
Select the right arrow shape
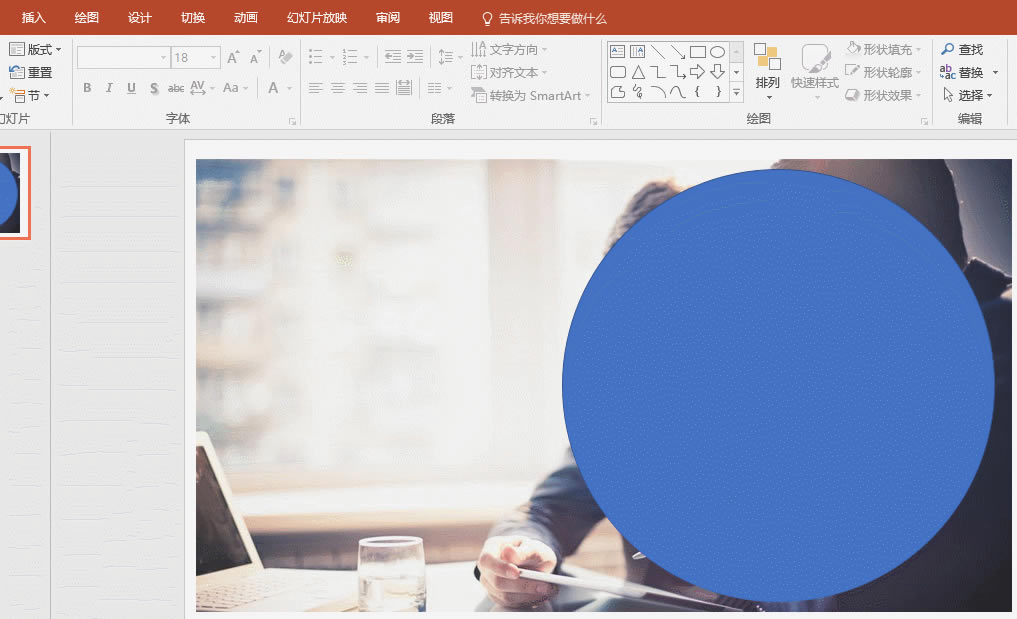pos(697,72)
